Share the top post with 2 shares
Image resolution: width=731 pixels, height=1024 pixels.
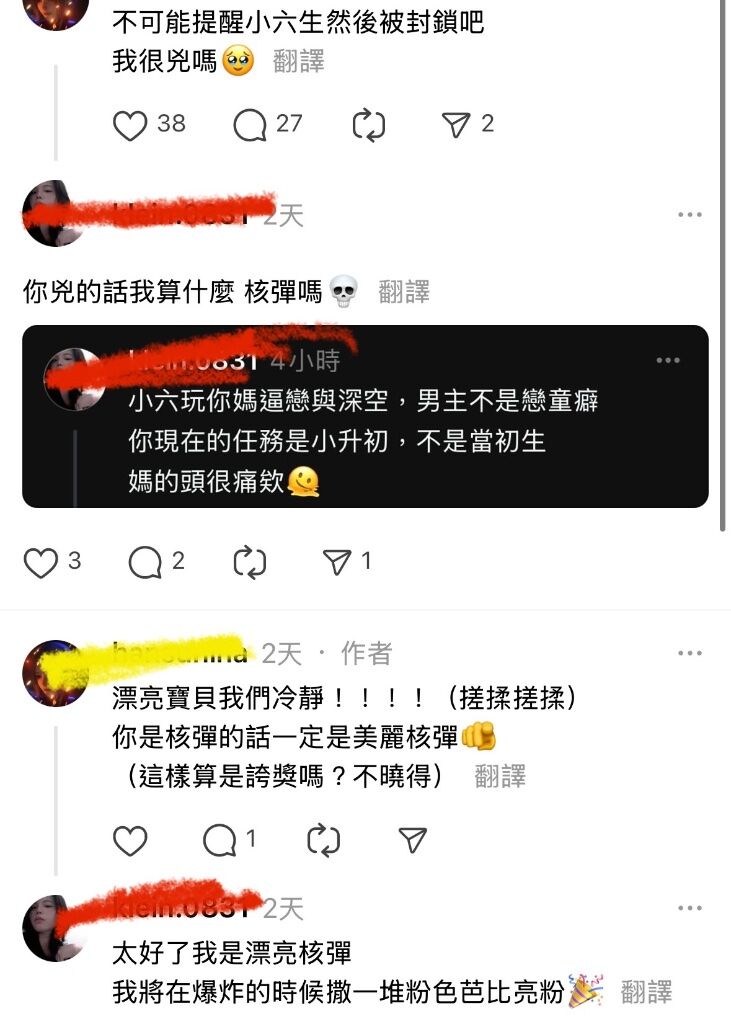[x=456, y=125]
